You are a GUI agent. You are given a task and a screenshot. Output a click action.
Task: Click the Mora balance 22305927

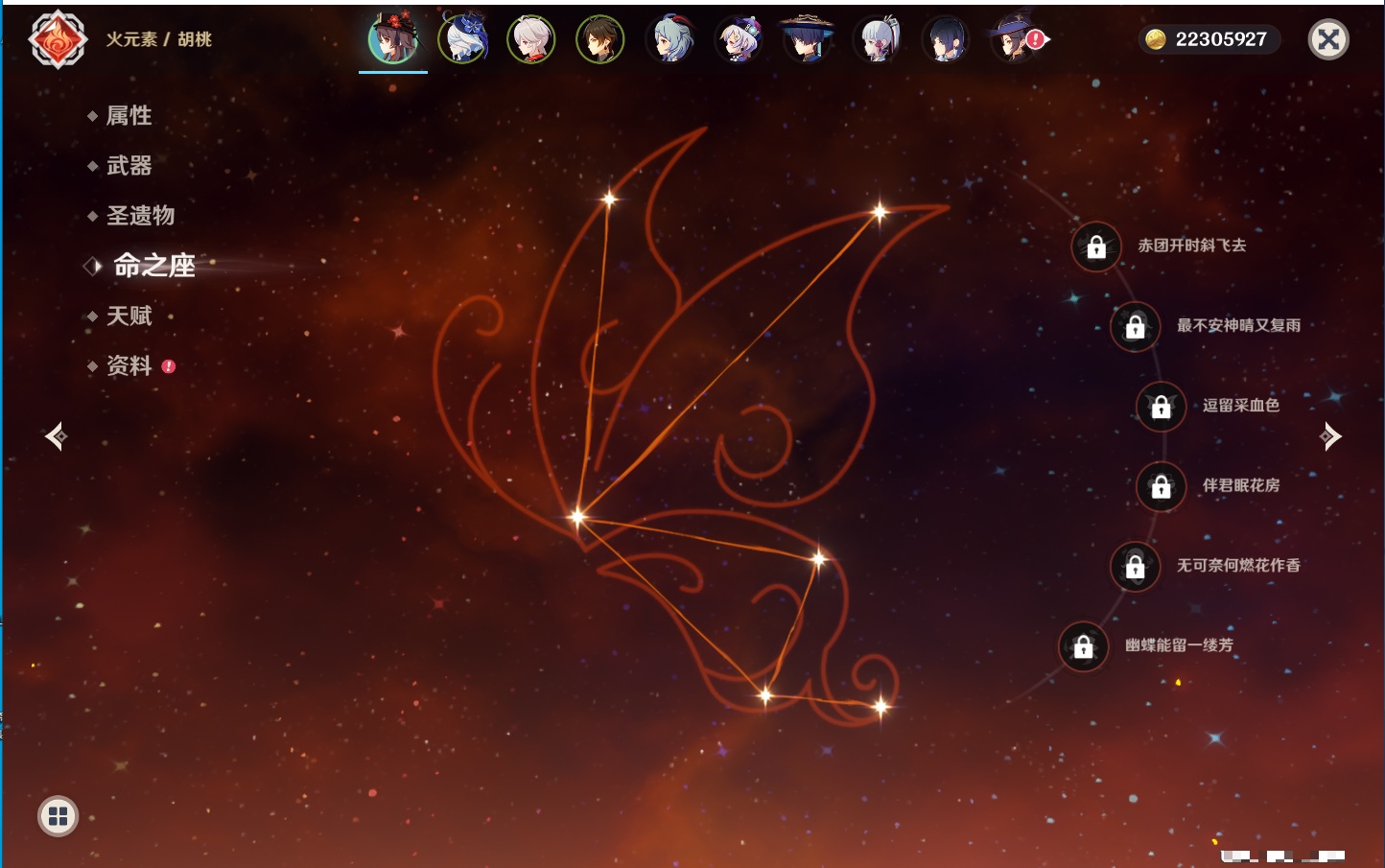point(1221,39)
